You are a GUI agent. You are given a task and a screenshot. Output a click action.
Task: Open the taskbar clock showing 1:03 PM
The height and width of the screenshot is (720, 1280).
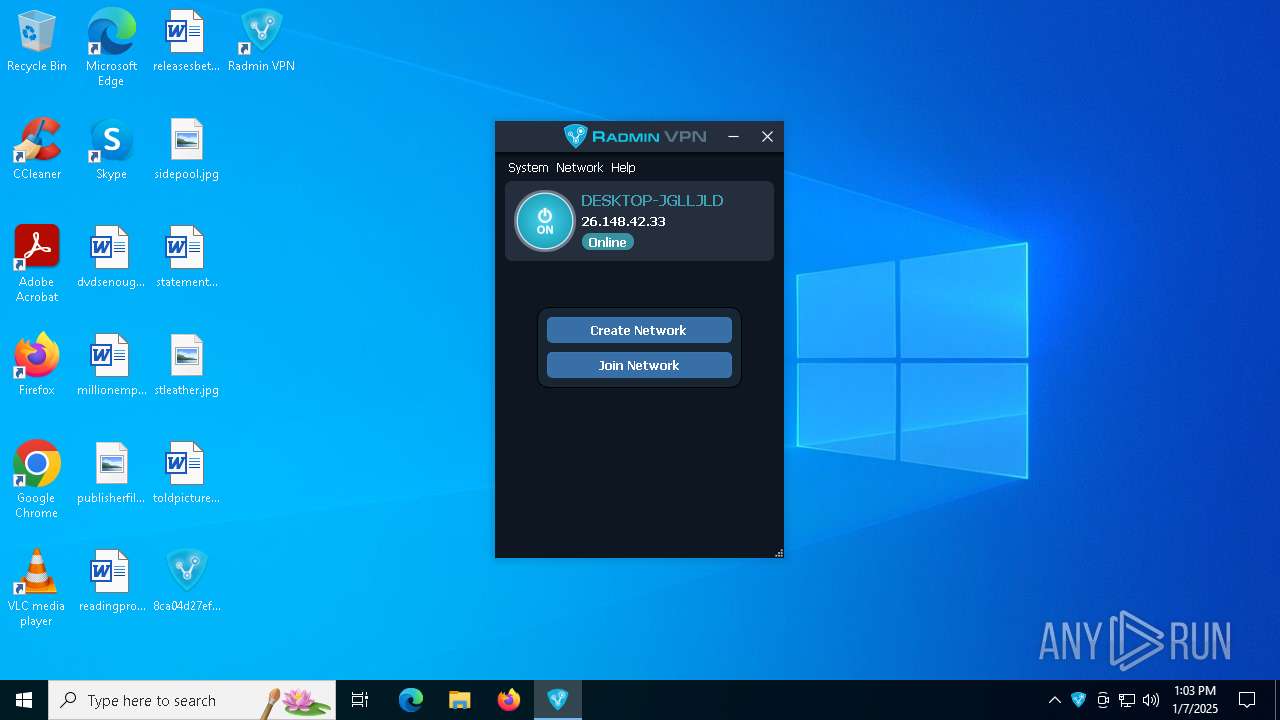pyautogui.click(x=1195, y=700)
